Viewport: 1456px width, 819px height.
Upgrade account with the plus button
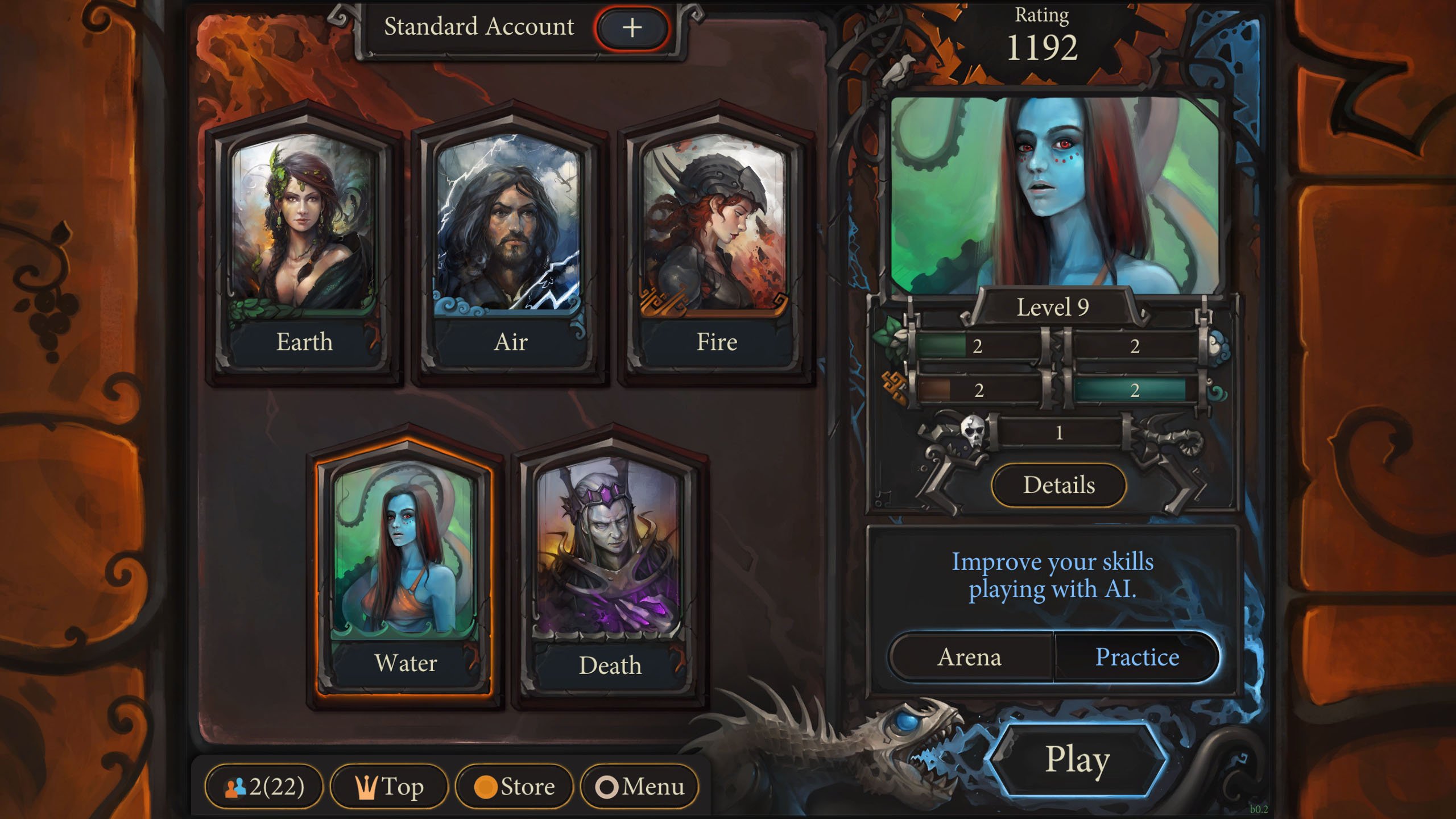tap(632, 27)
